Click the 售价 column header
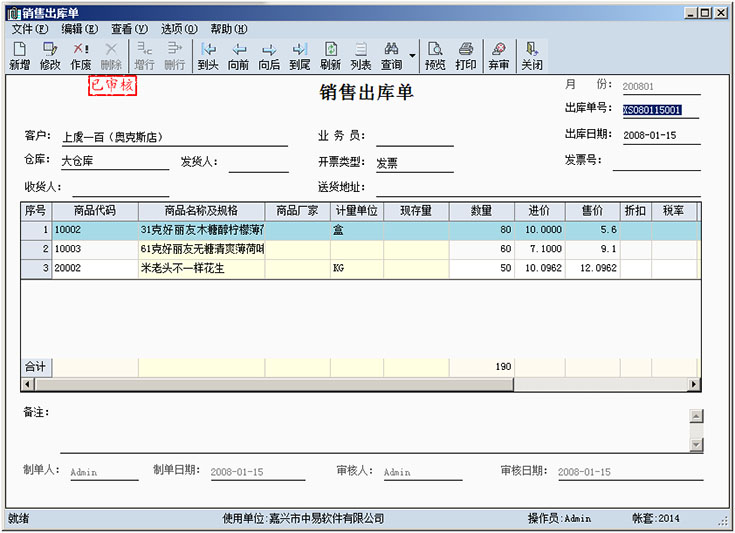 click(x=592, y=211)
